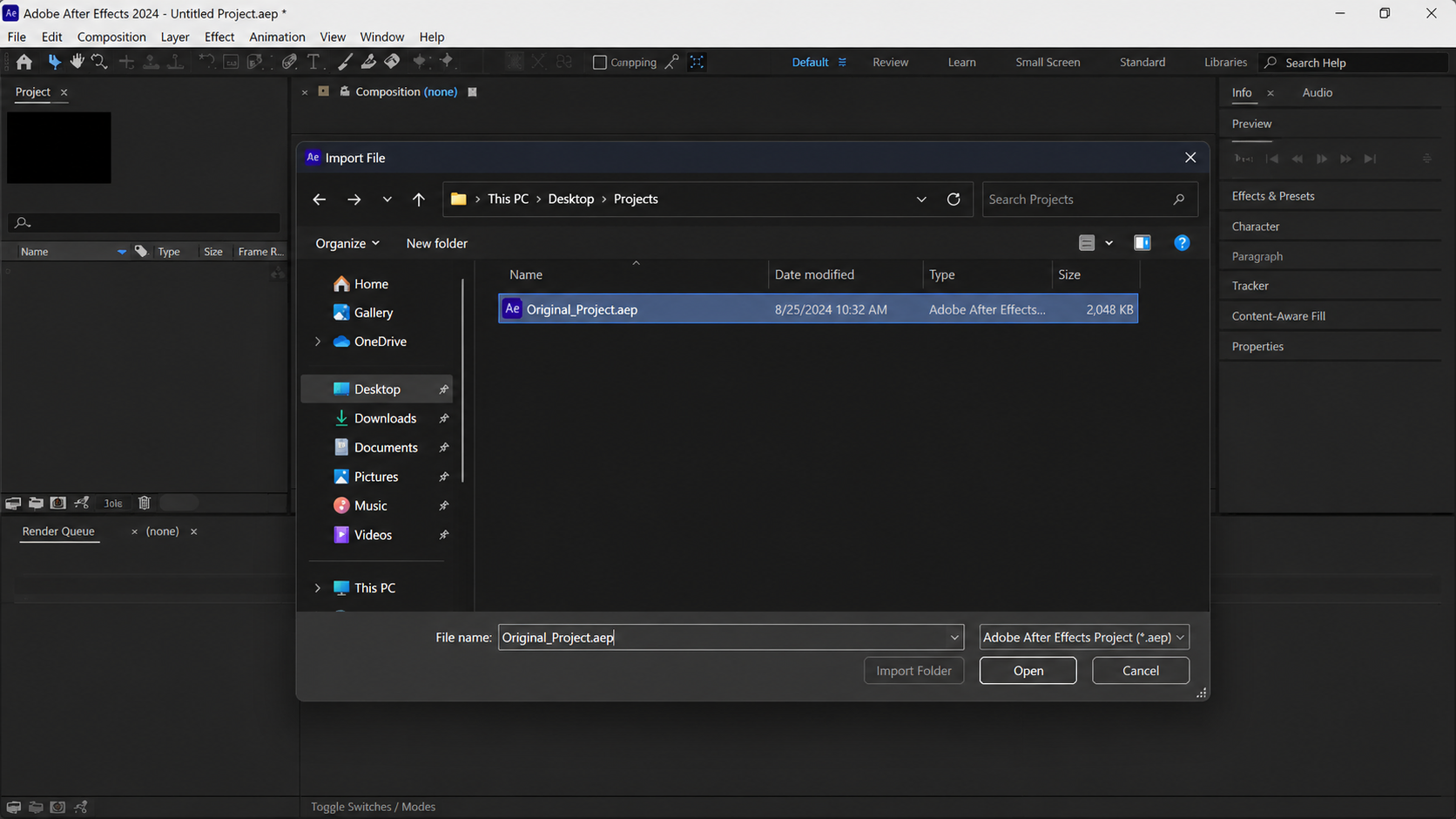Click the Original_Project.aep file icon
The image size is (1456, 819).
[x=513, y=309]
